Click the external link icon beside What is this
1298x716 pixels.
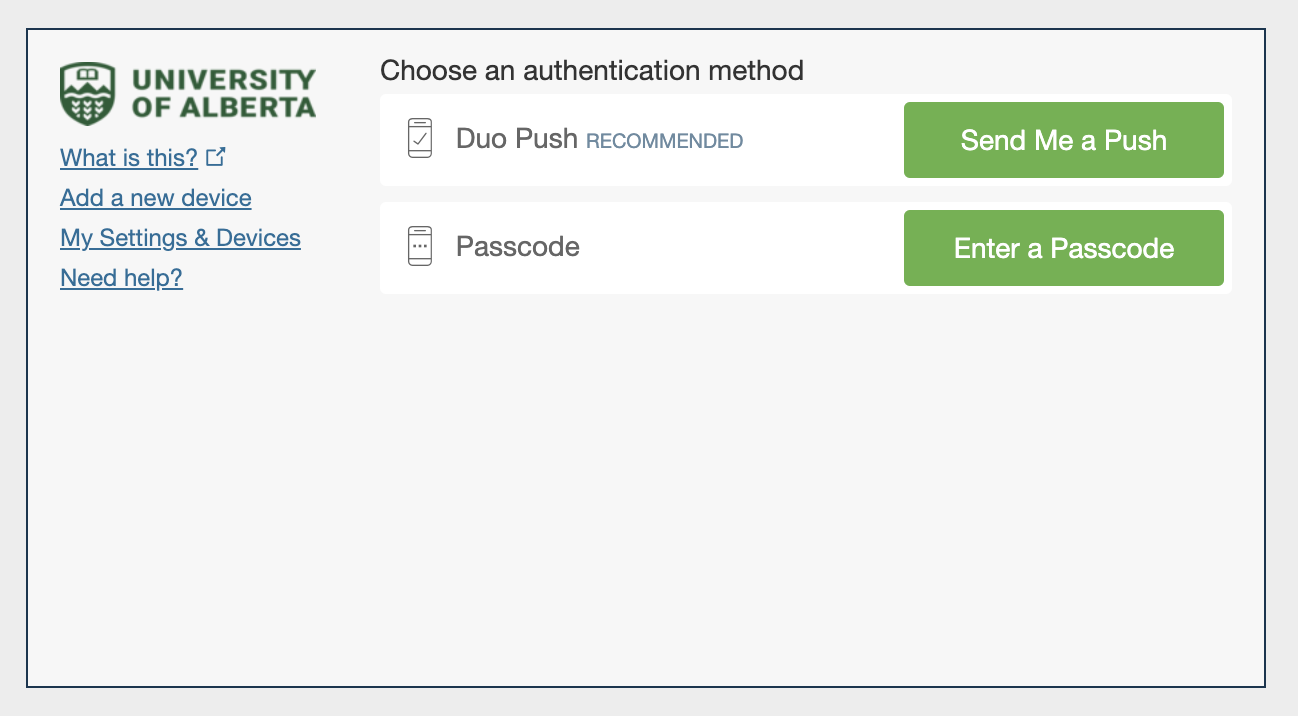[217, 155]
